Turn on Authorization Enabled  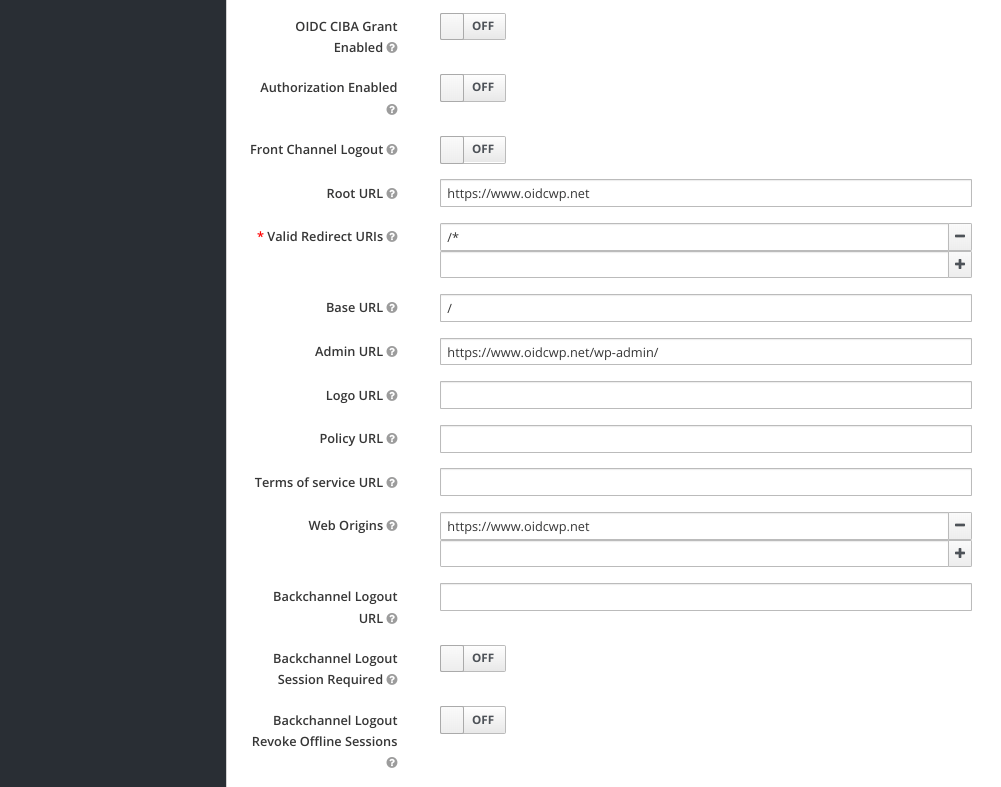(472, 87)
